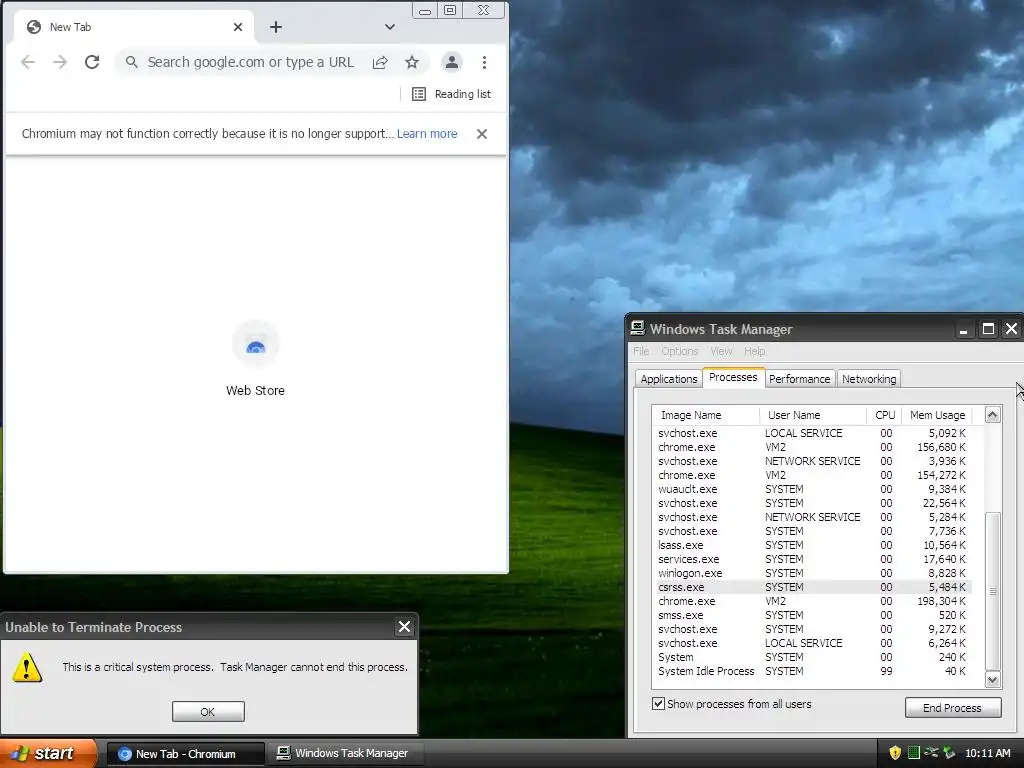1024x768 pixels.
Task: Open the Chromium profile avatar icon
Action: (451, 62)
